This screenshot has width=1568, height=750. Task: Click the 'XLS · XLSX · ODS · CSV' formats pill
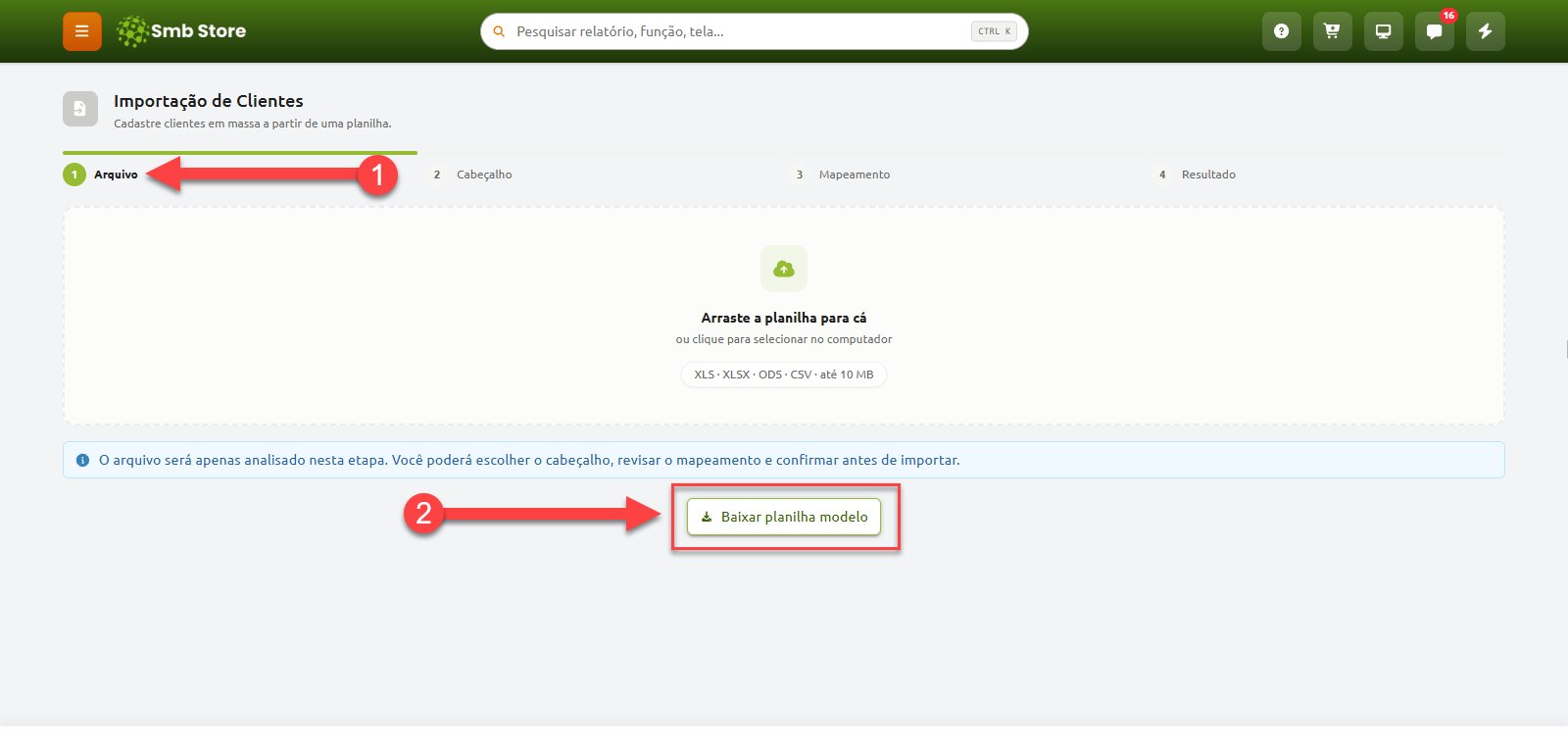click(784, 375)
